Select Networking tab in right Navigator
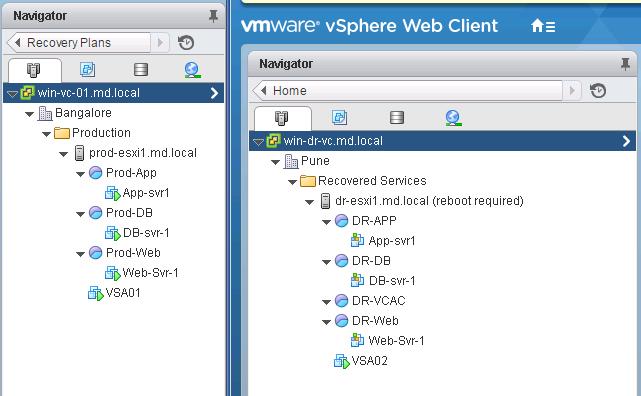This screenshot has width=641, height=396. (453, 118)
